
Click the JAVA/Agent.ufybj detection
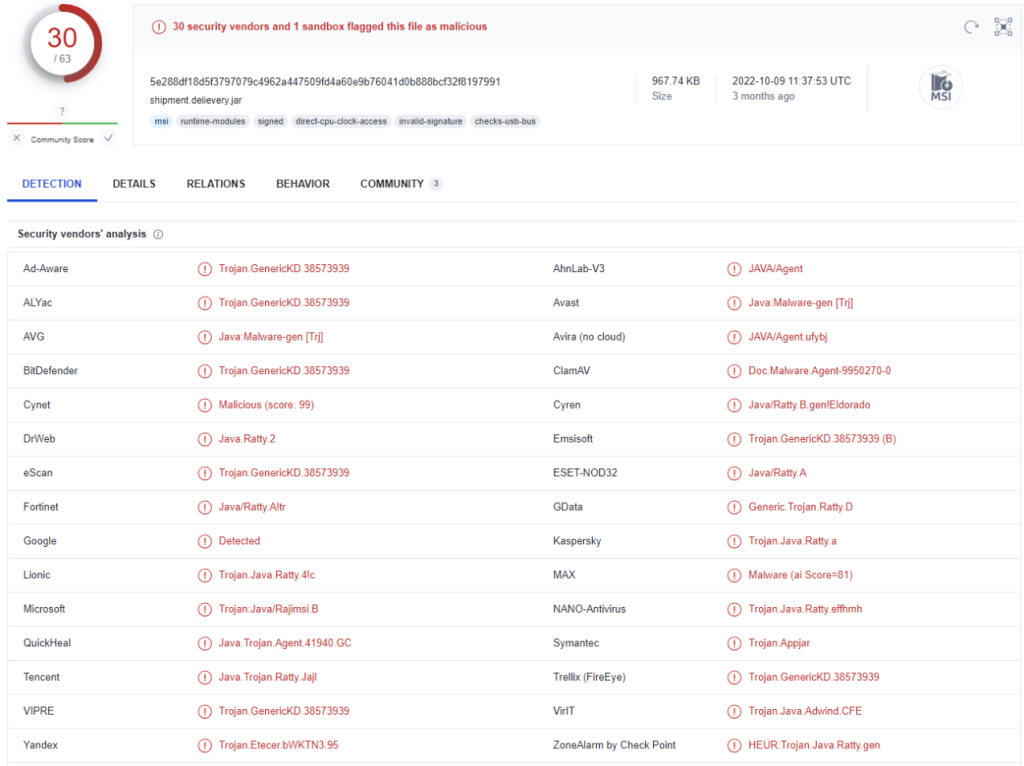(x=788, y=337)
